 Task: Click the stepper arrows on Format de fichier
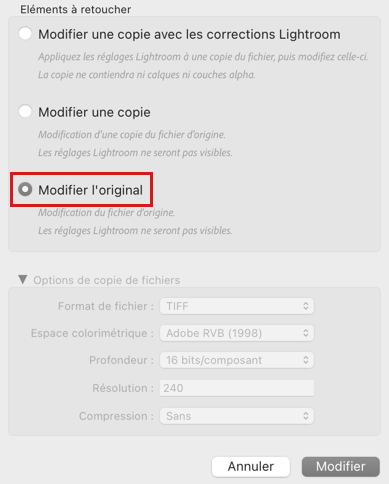(x=306, y=306)
